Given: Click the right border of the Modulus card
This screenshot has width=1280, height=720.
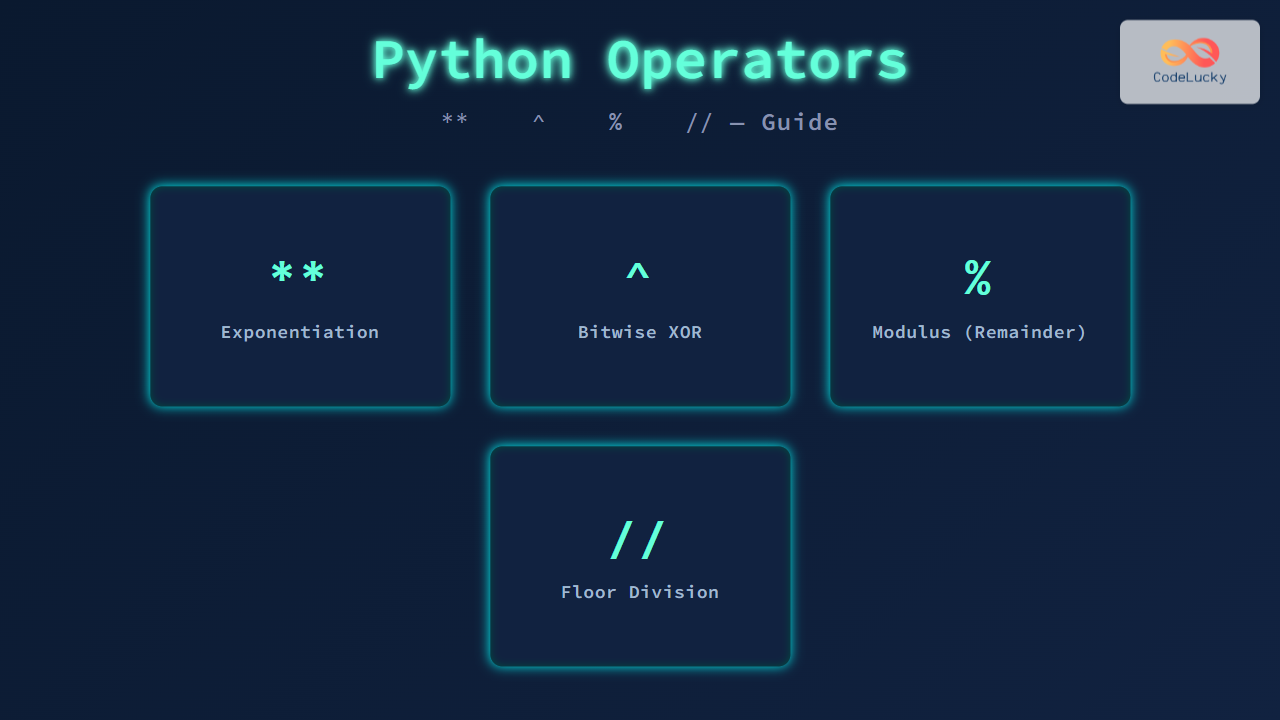Looking at the screenshot, I should coord(1131,296).
